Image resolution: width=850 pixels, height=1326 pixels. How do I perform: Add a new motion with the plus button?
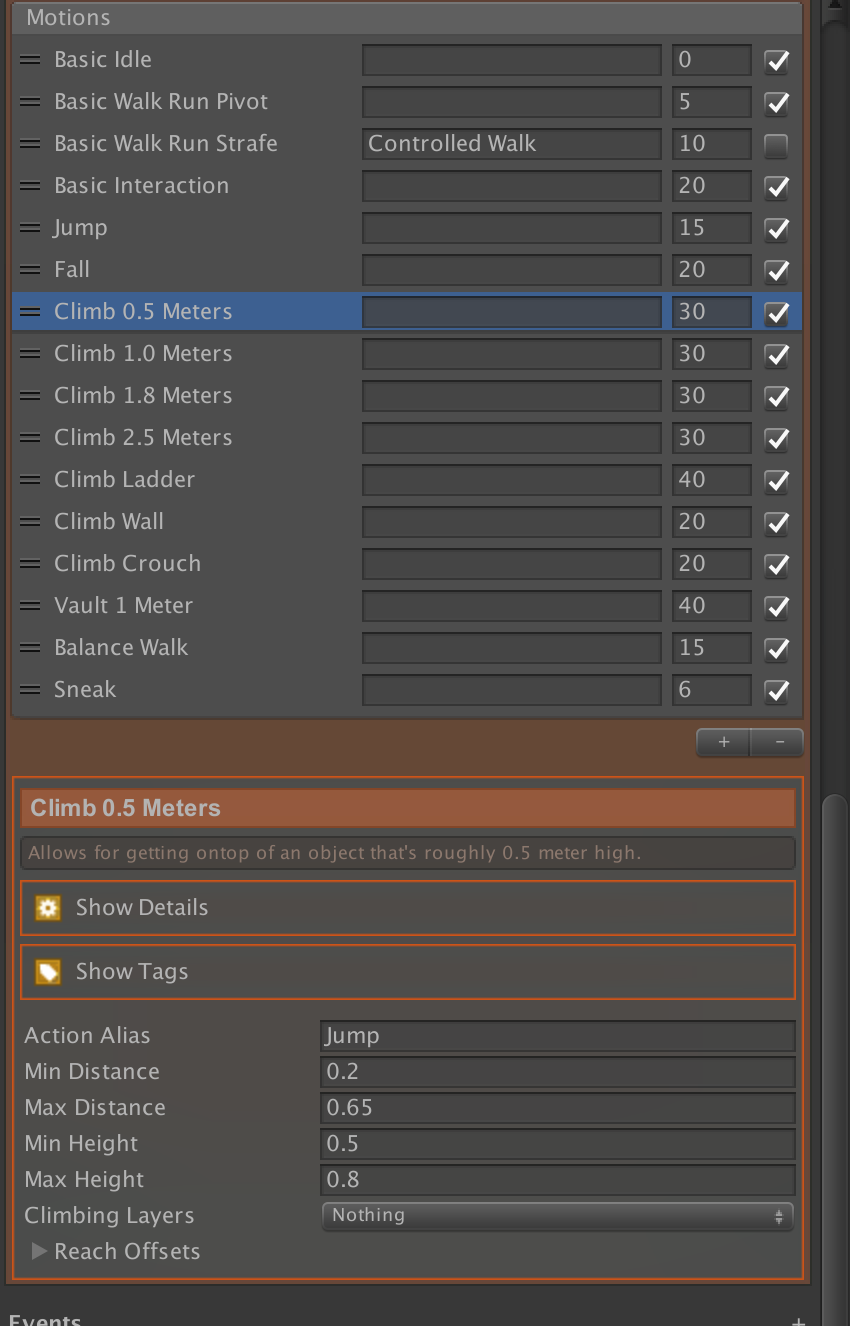point(722,742)
